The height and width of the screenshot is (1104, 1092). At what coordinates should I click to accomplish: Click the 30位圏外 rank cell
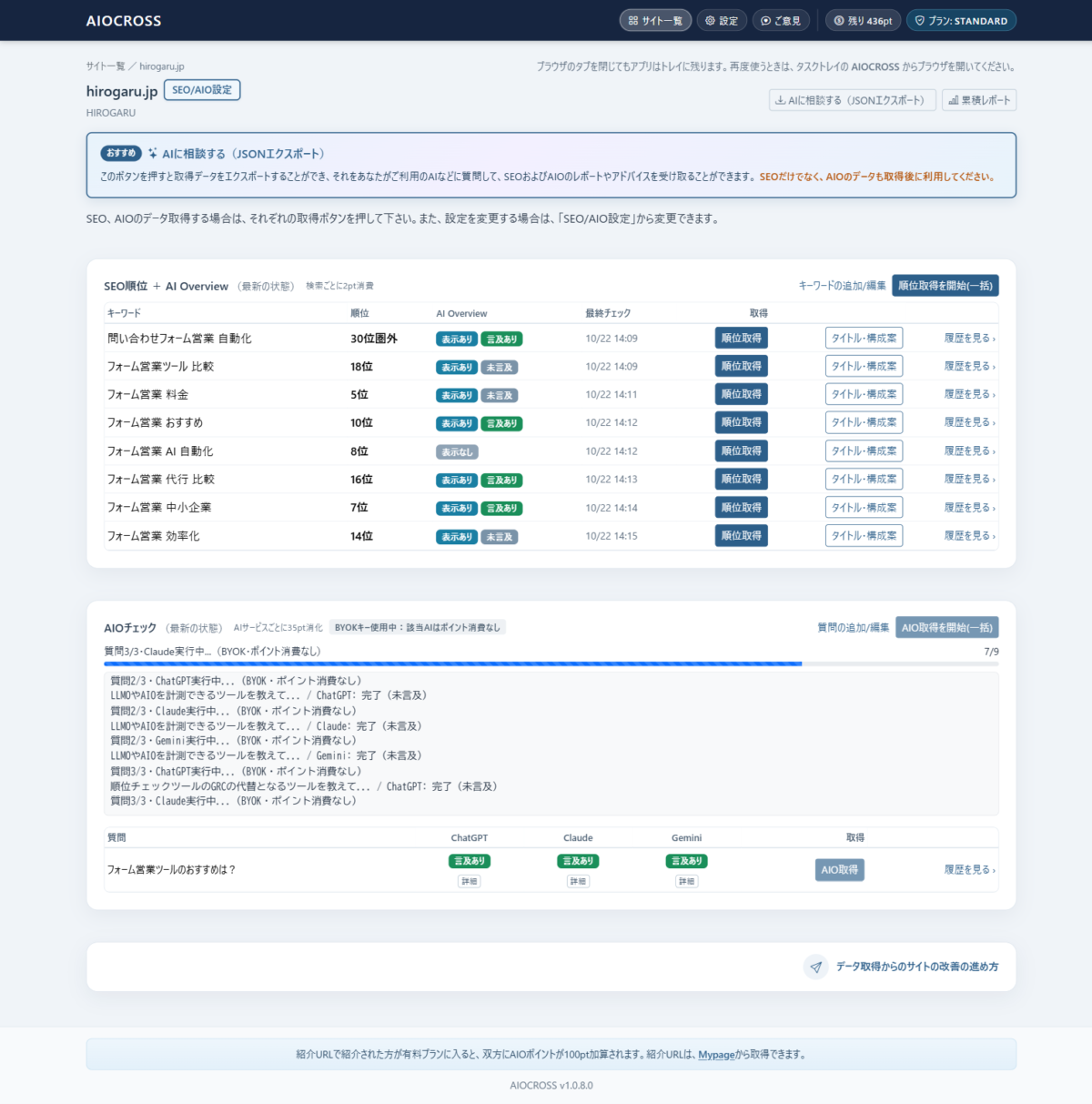(374, 339)
